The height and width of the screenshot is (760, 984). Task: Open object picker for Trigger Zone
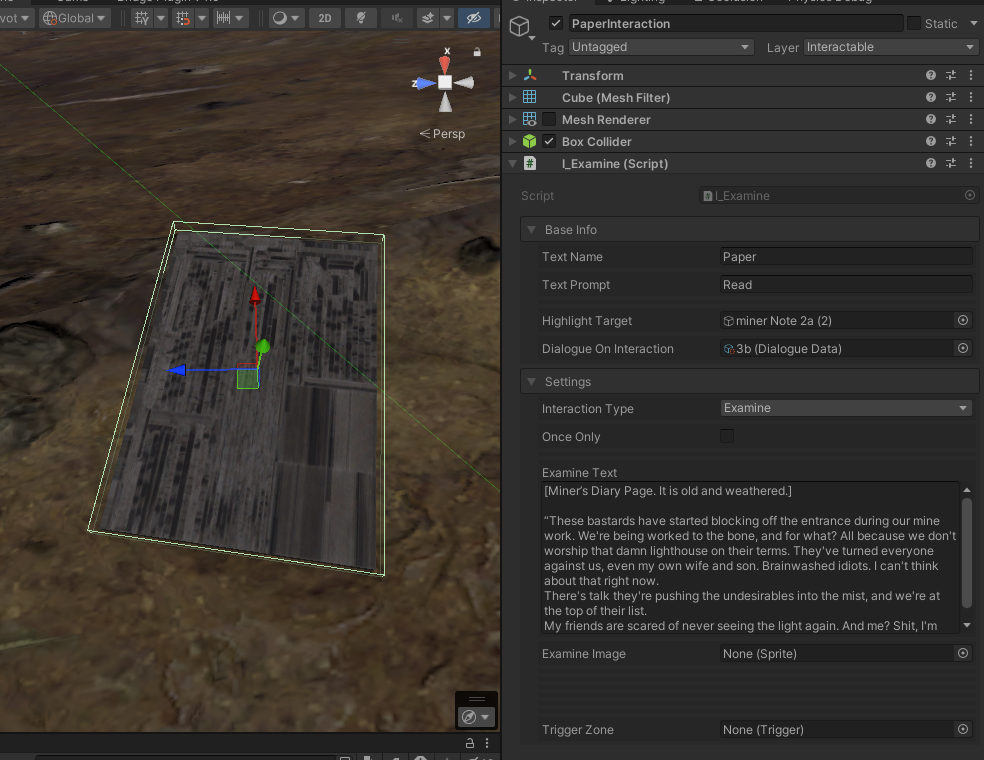963,729
